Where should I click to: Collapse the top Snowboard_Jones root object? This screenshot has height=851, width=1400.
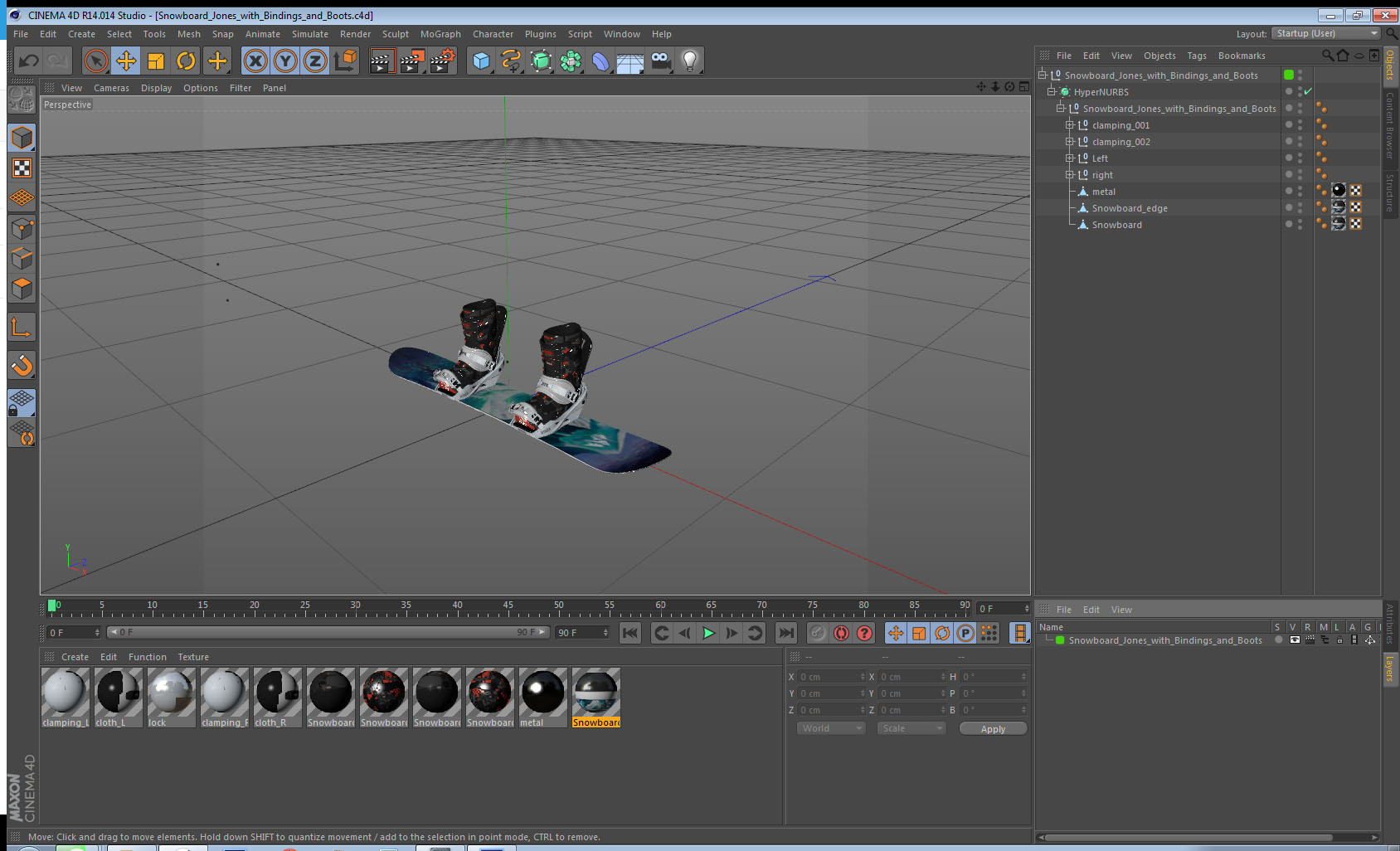(1043, 75)
